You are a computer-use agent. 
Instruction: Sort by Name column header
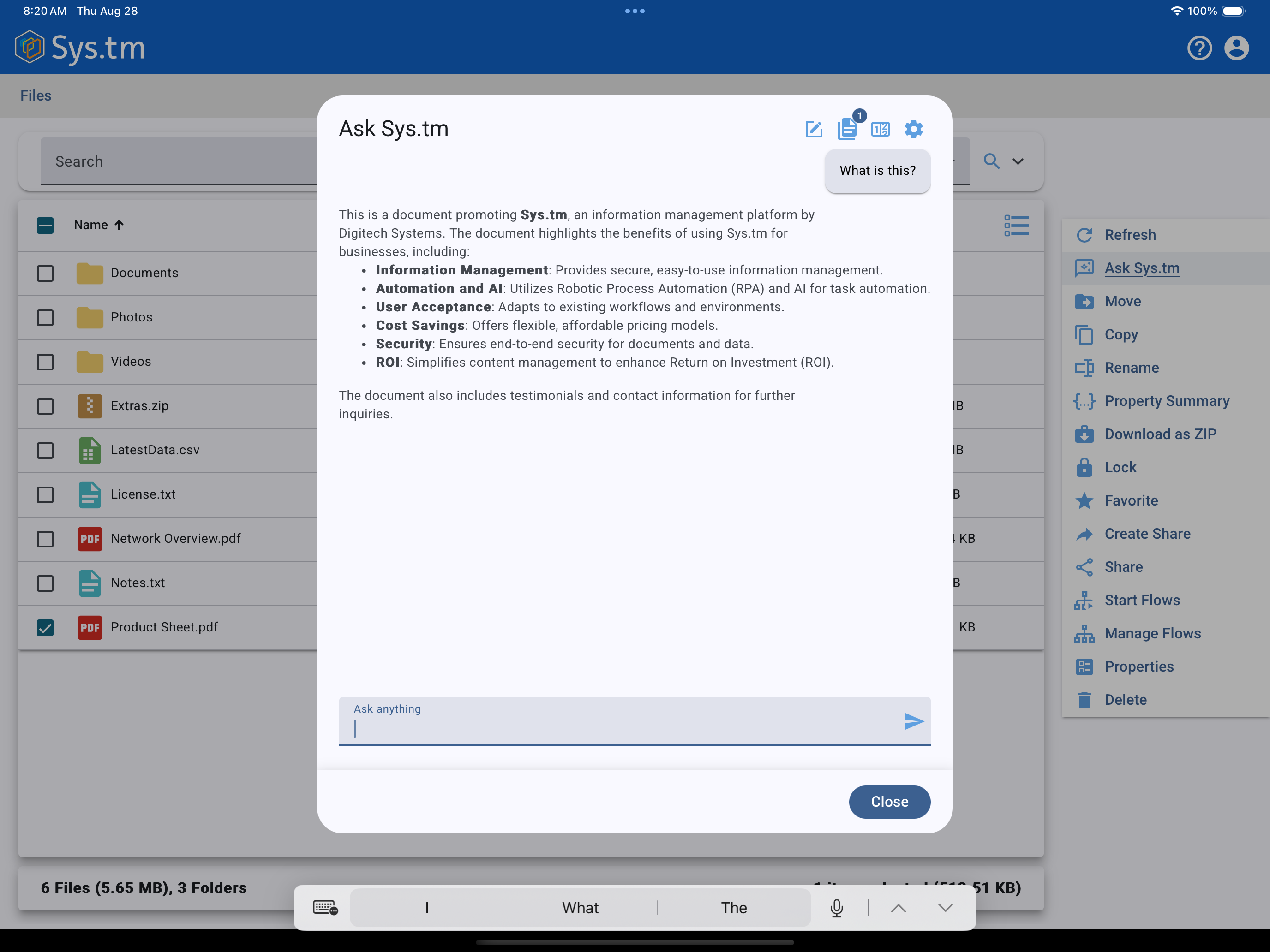pyautogui.click(x=99, y=225)
